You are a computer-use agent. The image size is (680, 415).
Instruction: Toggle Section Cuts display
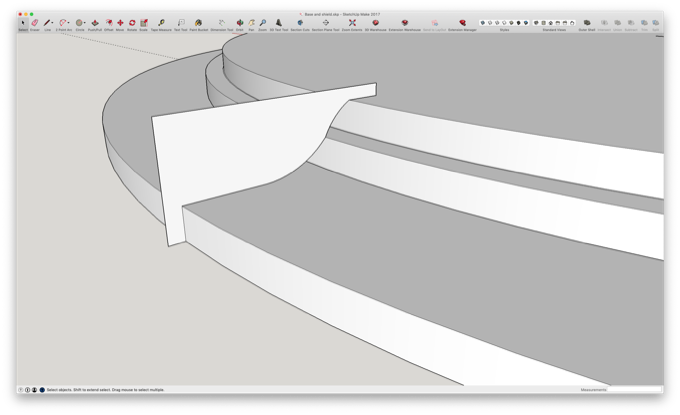click(x=300, y=23)
